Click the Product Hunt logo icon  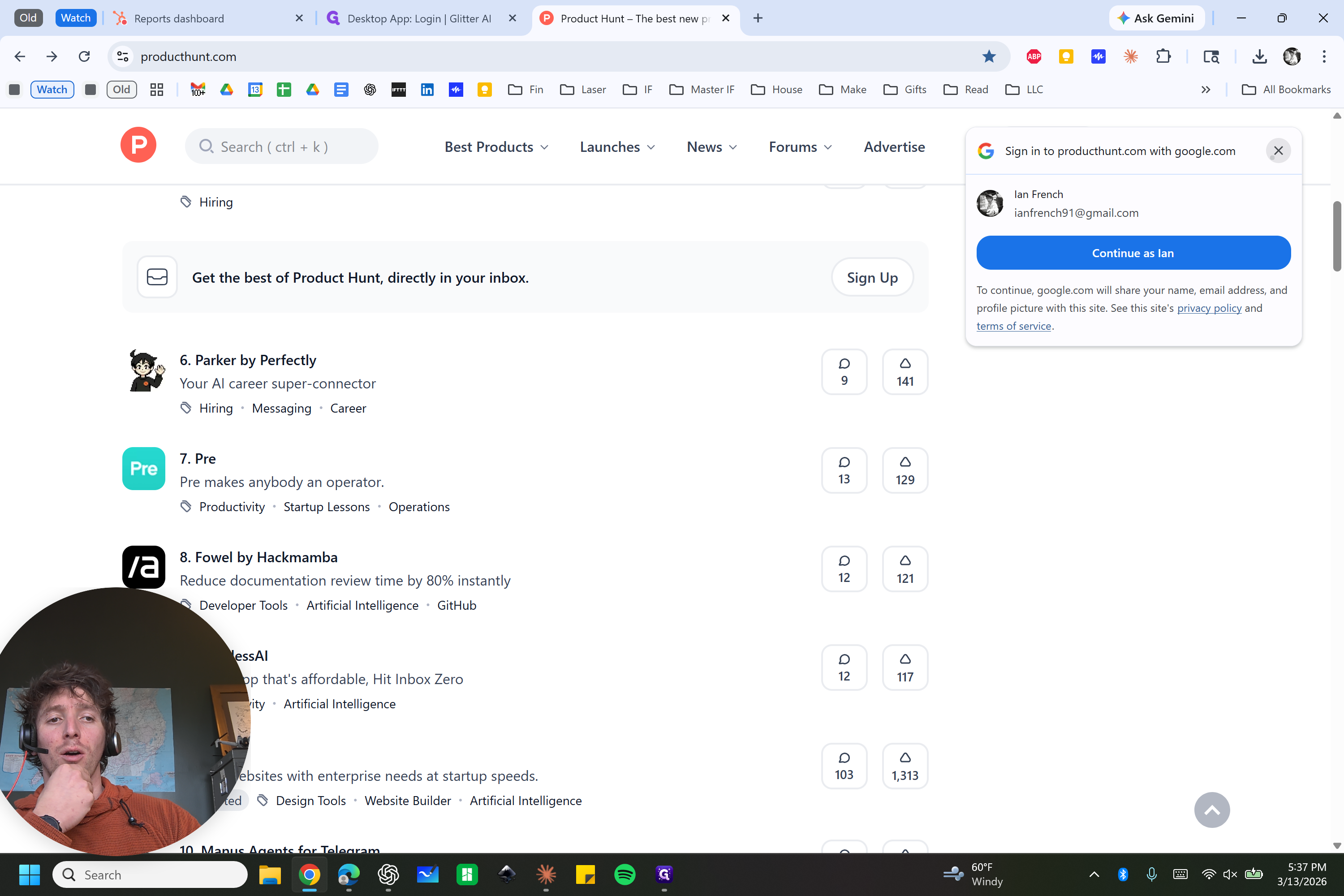pyautogui.click(x=138, y=145)
